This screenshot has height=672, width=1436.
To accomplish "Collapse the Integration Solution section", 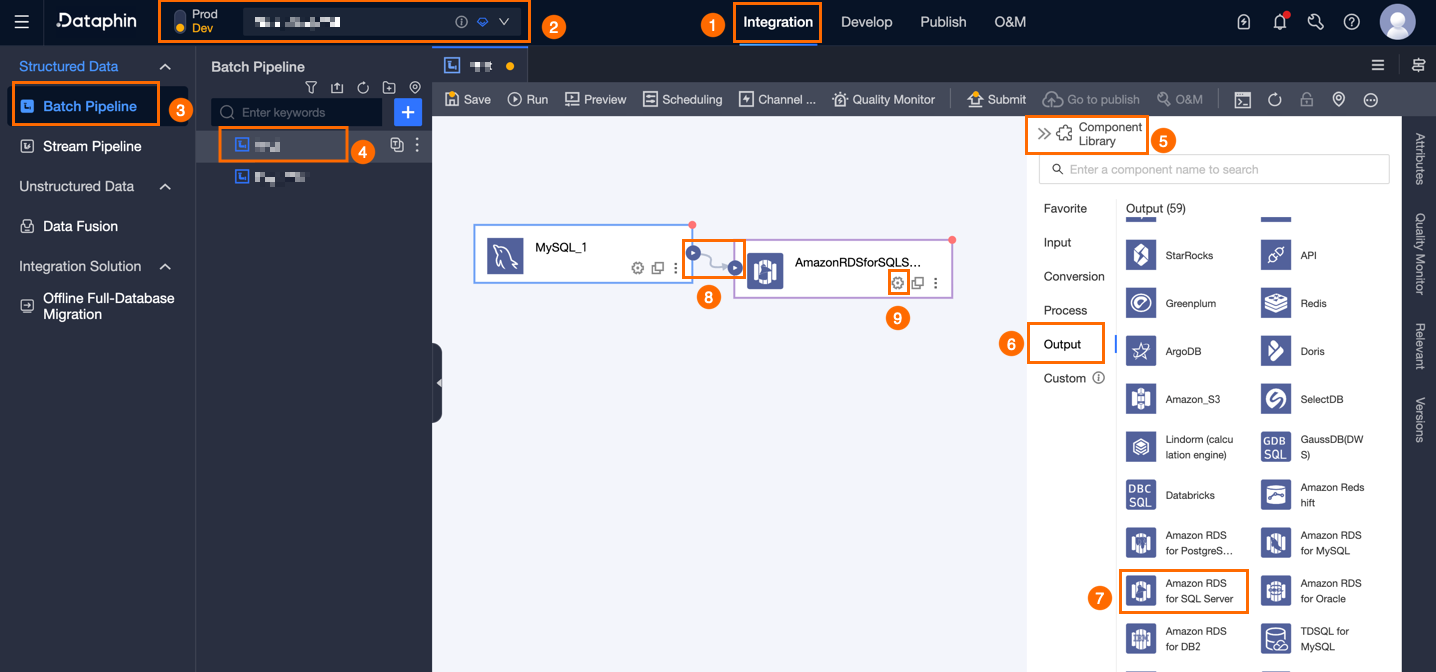I will [x=166, y=266].
